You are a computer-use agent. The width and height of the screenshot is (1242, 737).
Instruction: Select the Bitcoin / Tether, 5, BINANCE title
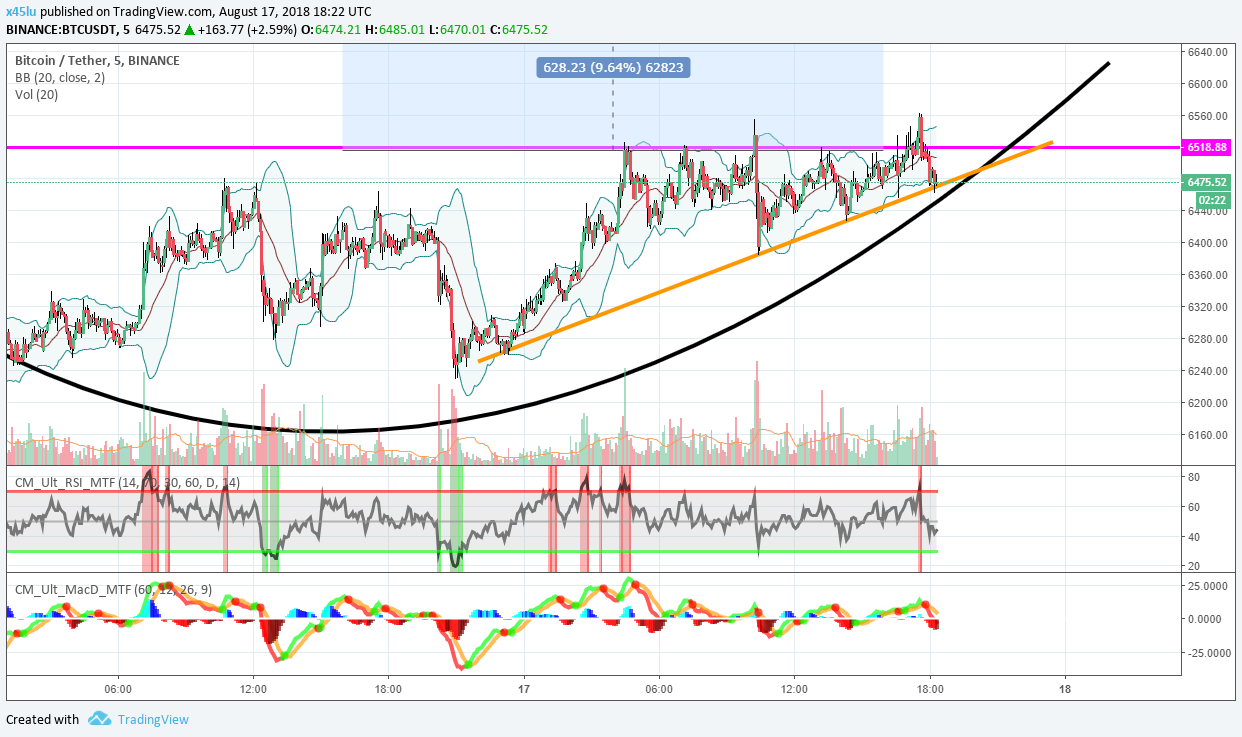(97, 61)
